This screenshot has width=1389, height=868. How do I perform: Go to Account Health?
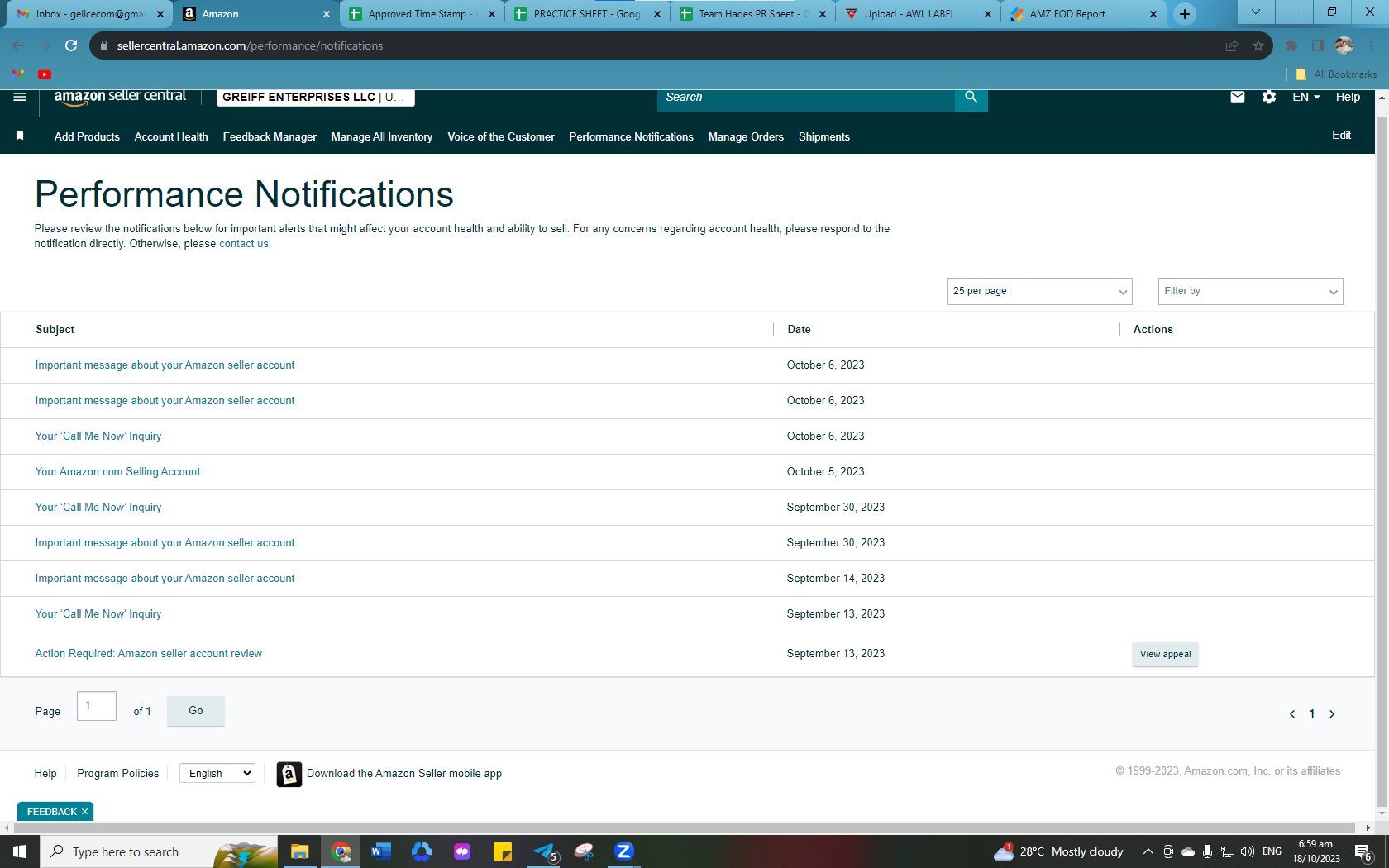pyautogui.click(x=171, y=136)
